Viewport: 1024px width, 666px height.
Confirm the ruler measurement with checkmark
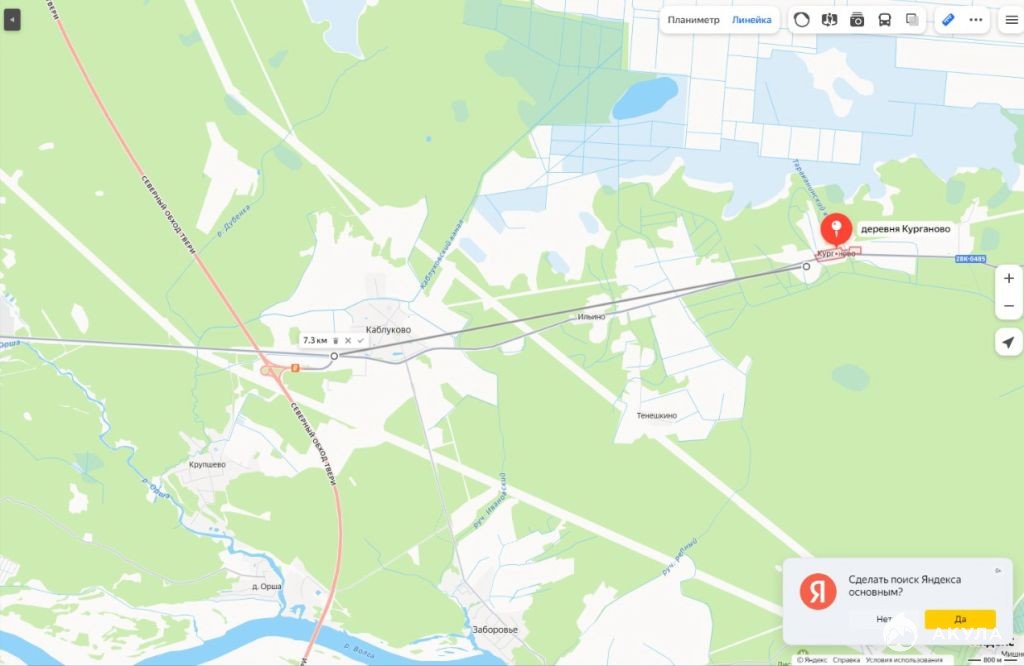360,340
